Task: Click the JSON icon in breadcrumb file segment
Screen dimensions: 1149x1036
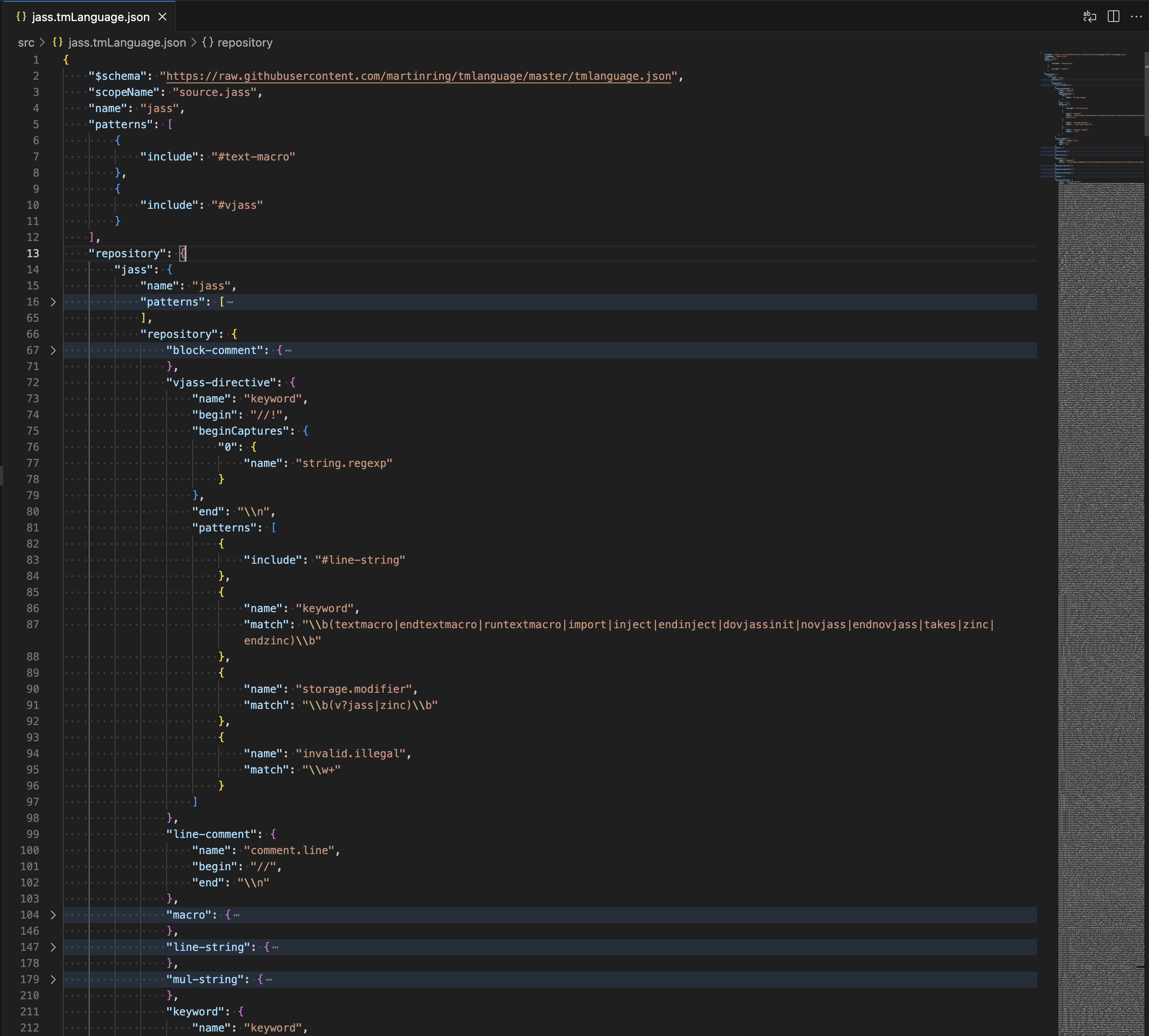Action: point(57,43)
